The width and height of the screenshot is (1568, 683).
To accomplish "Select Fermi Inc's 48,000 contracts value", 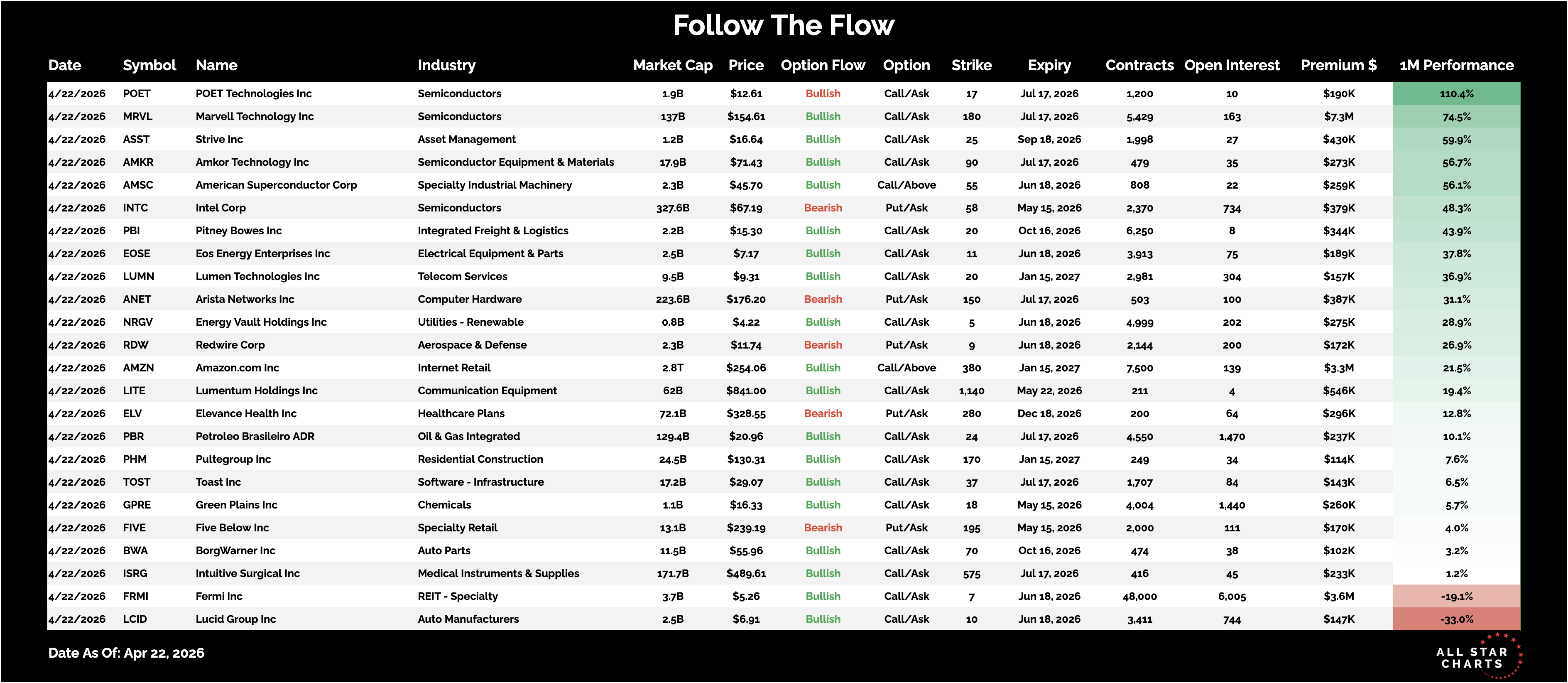I will [1139, 597].
